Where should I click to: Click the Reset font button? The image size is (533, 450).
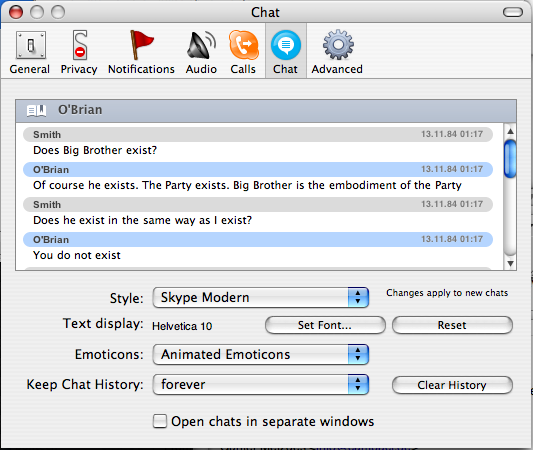coord(452,325)
